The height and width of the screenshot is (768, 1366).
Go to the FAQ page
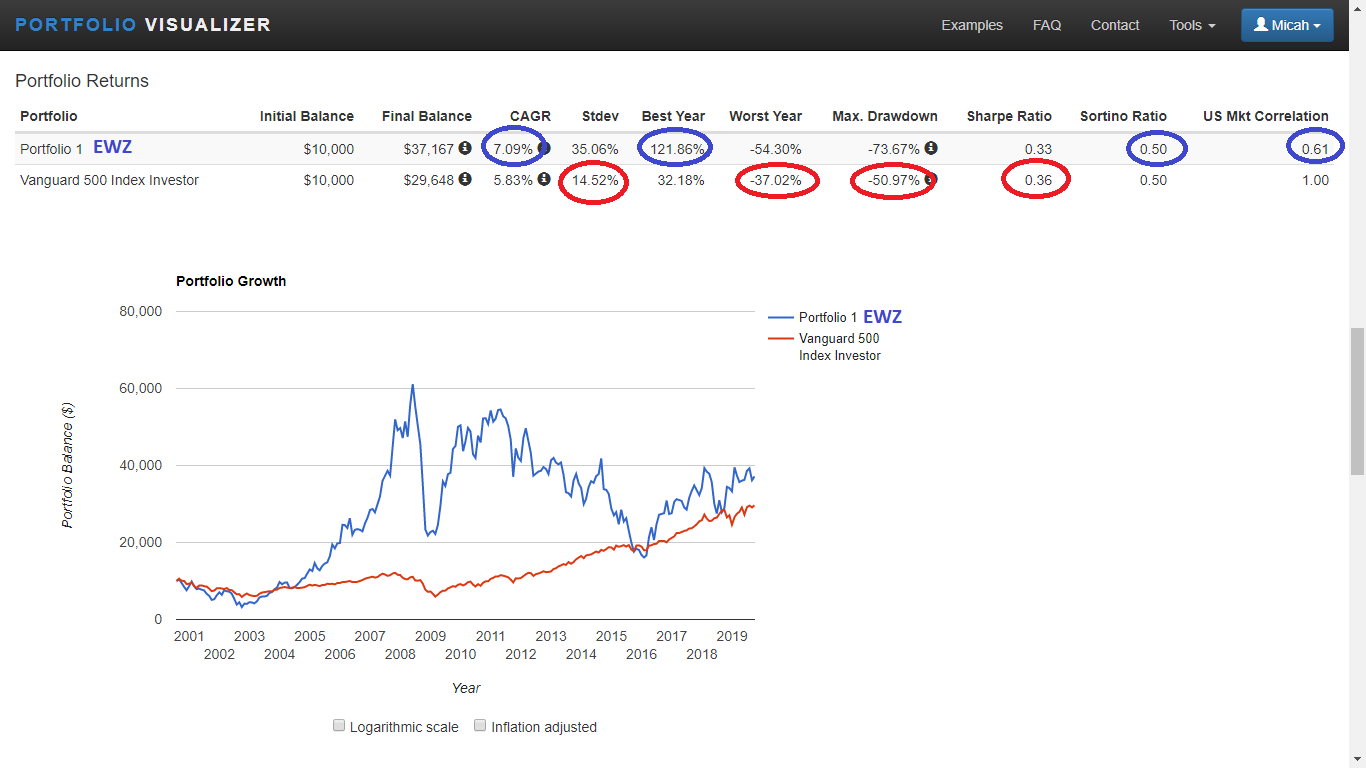1047,25
